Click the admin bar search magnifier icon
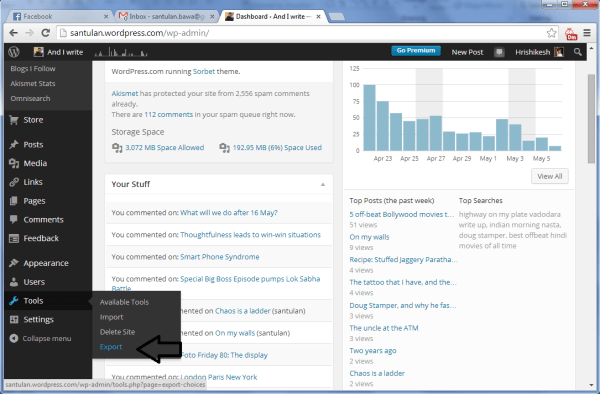This screenshot has width=600, height=394. click(577, 52)
